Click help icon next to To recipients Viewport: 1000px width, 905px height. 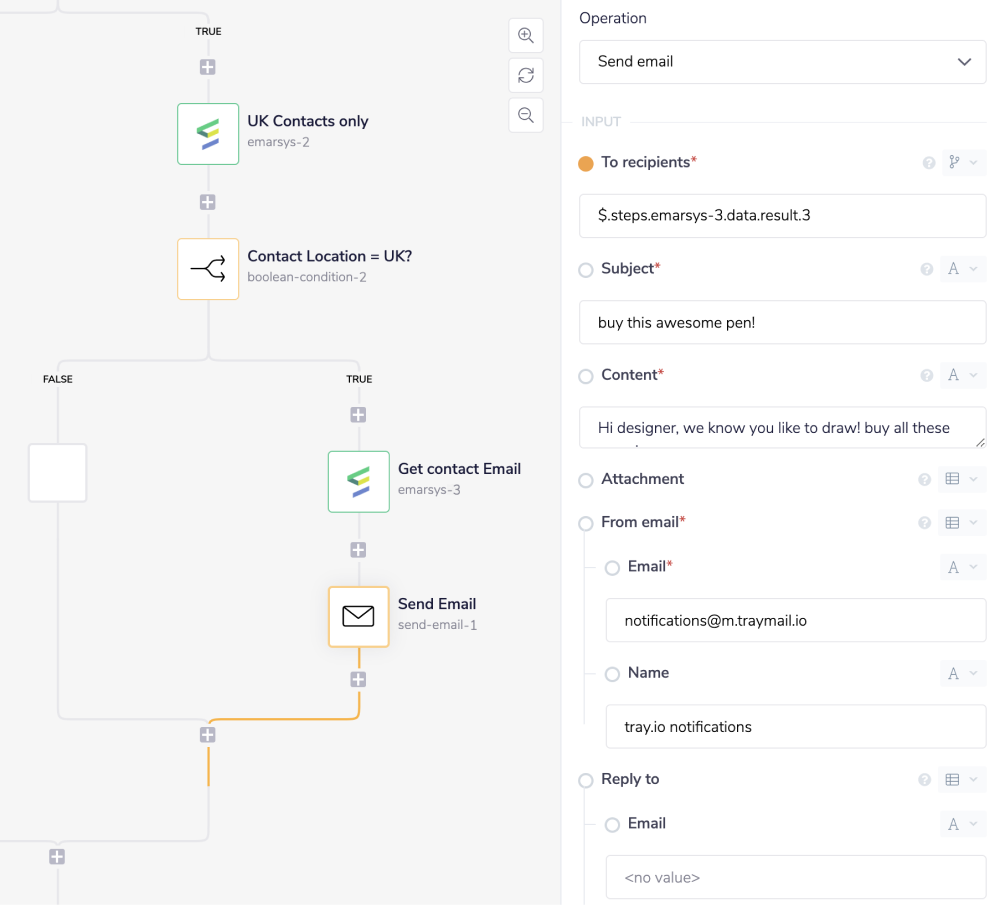(x=928, y=163)
